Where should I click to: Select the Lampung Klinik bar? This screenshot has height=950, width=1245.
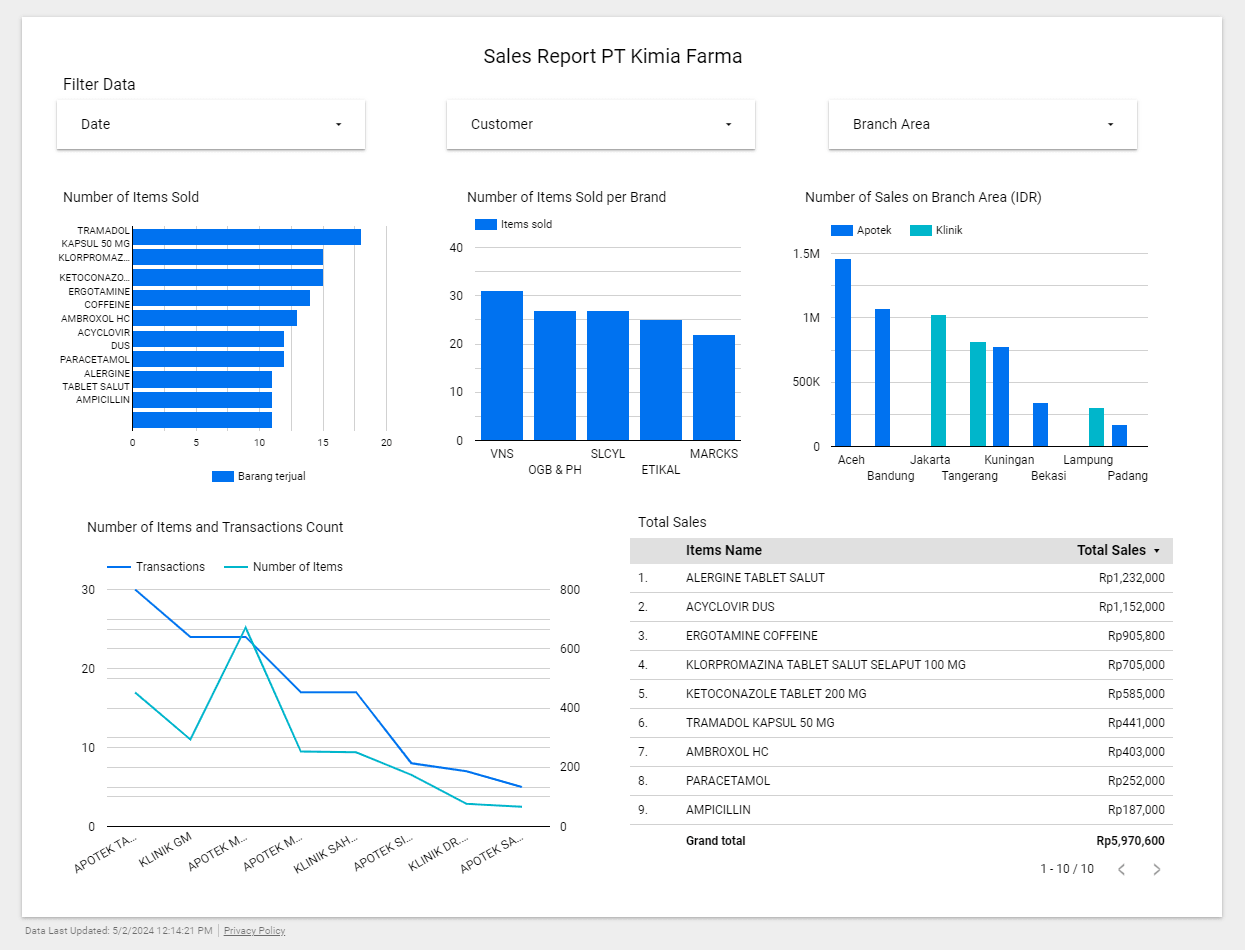coord(1096,427)
